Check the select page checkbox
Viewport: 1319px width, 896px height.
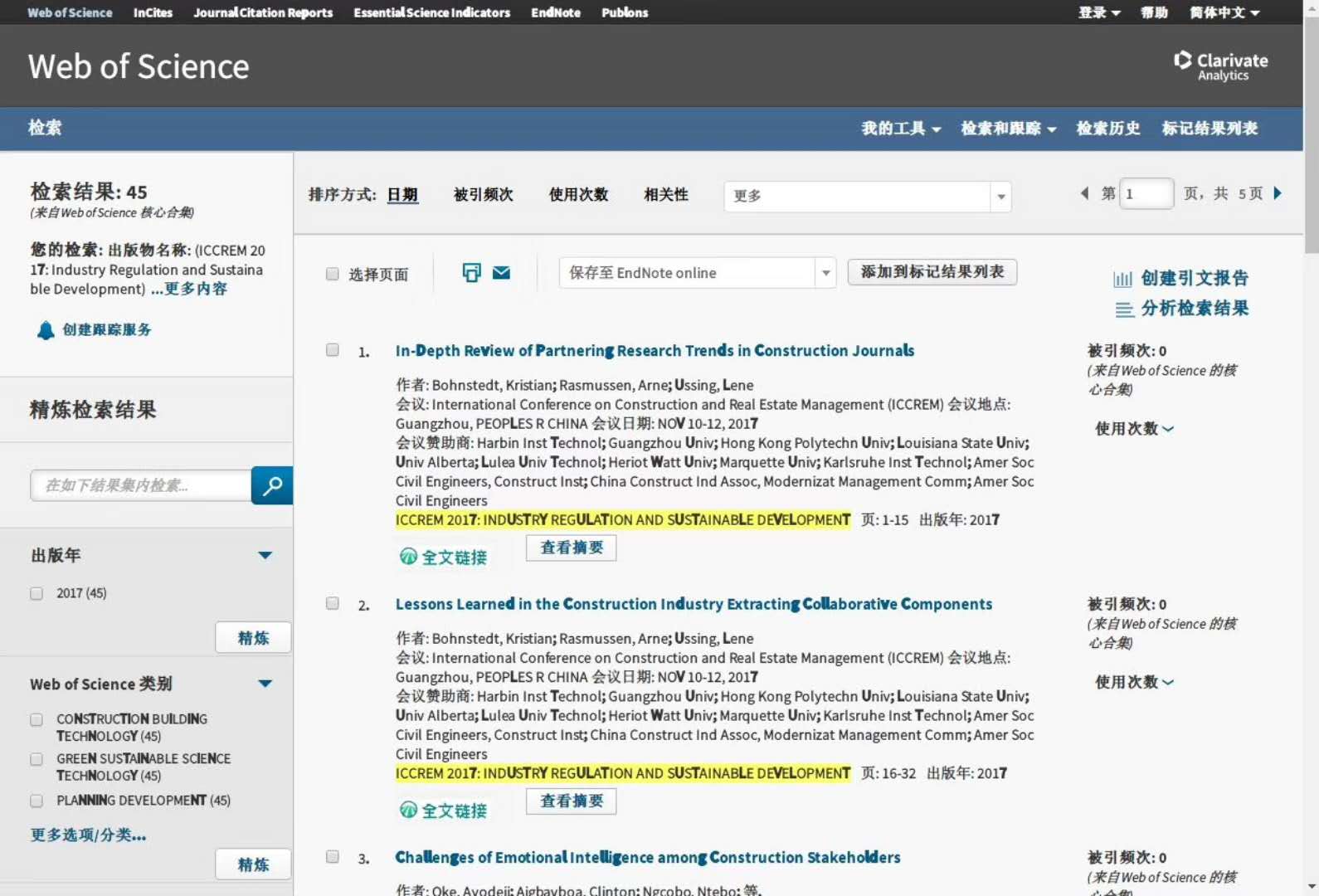tap(333, 274)
